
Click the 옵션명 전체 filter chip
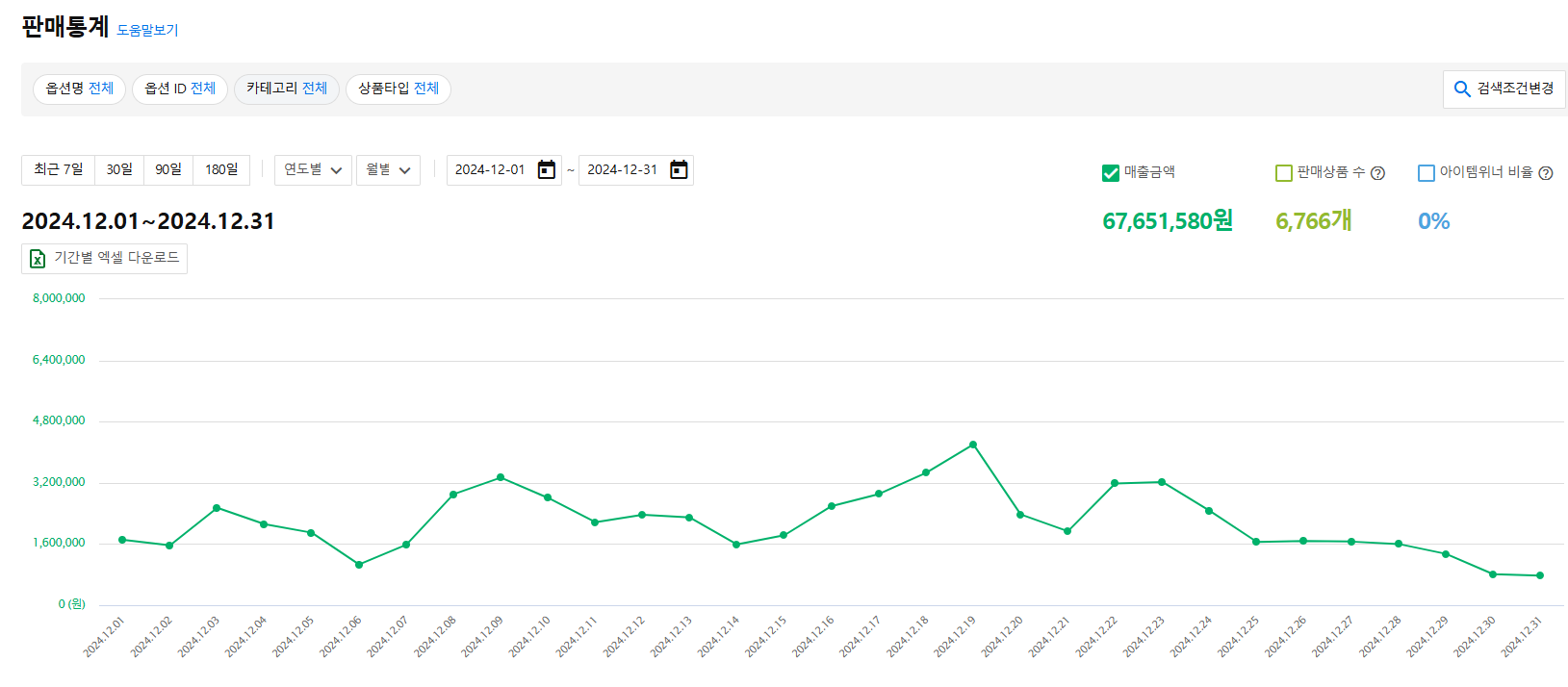(79, 89)
